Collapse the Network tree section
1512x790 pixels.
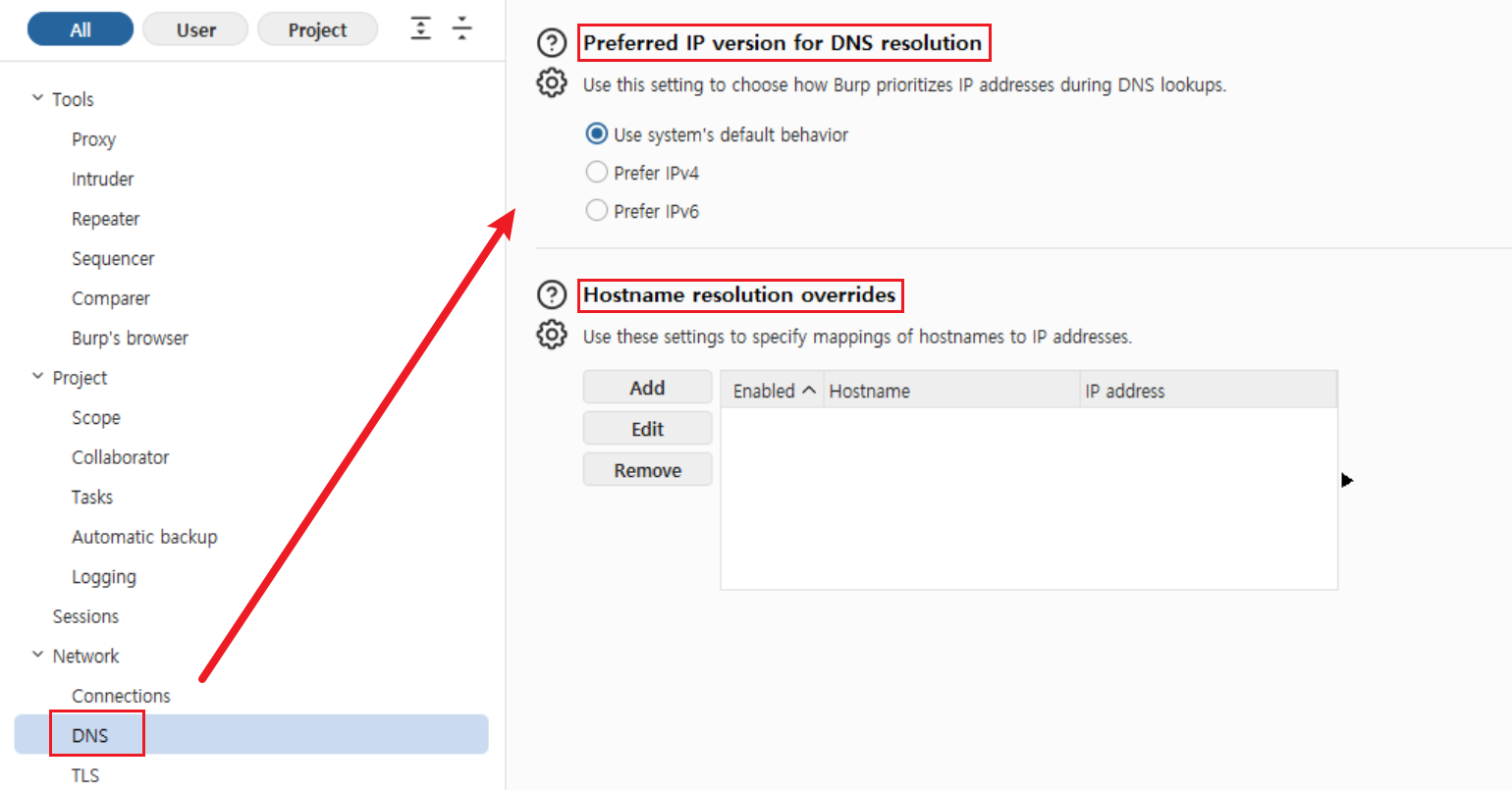coord(37,655)
